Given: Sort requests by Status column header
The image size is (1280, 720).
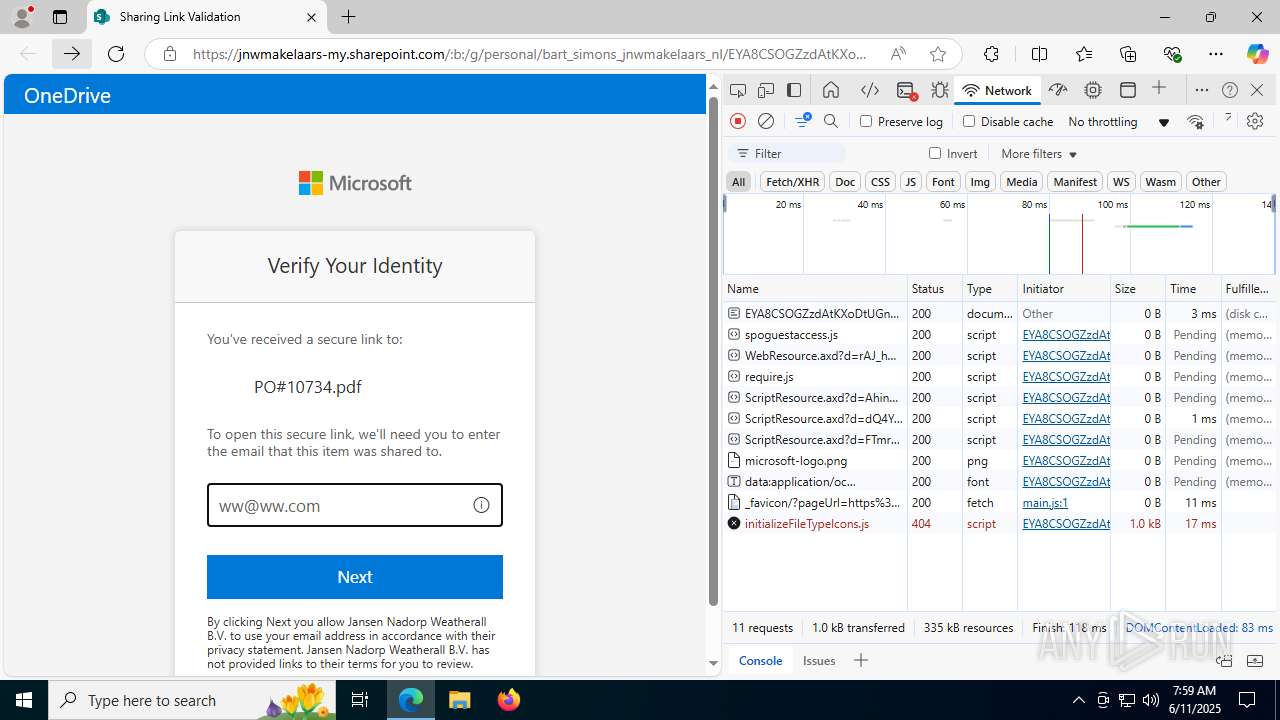Looking at the screenshot, I should (934, 288).
